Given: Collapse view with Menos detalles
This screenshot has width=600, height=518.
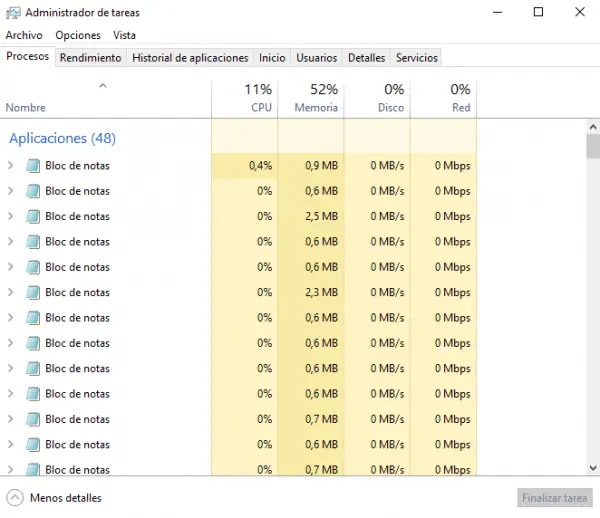Looking at the screenshot, I should point(54,498).
